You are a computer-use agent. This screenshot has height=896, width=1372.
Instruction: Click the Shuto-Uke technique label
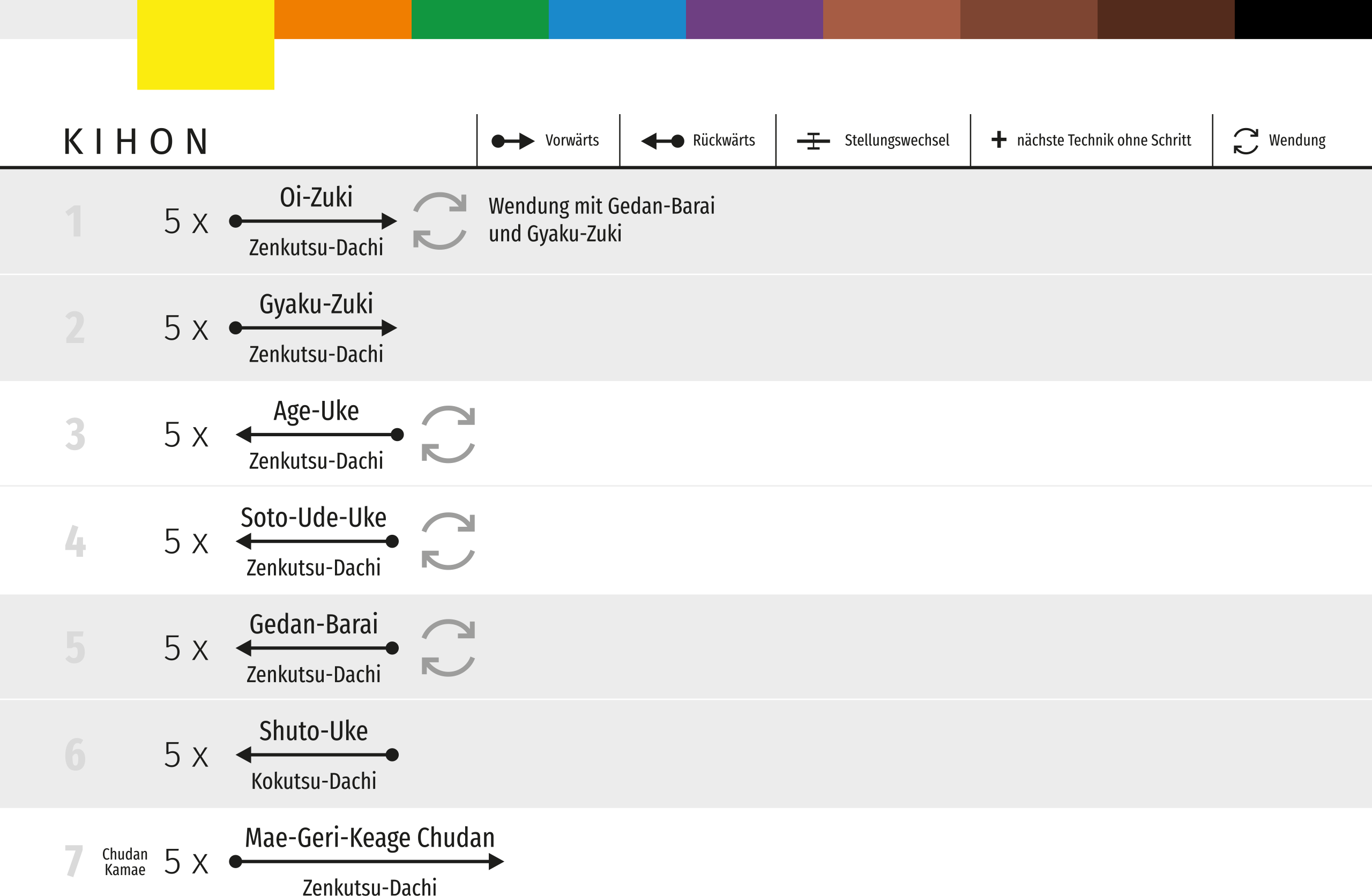pos(313,731)
